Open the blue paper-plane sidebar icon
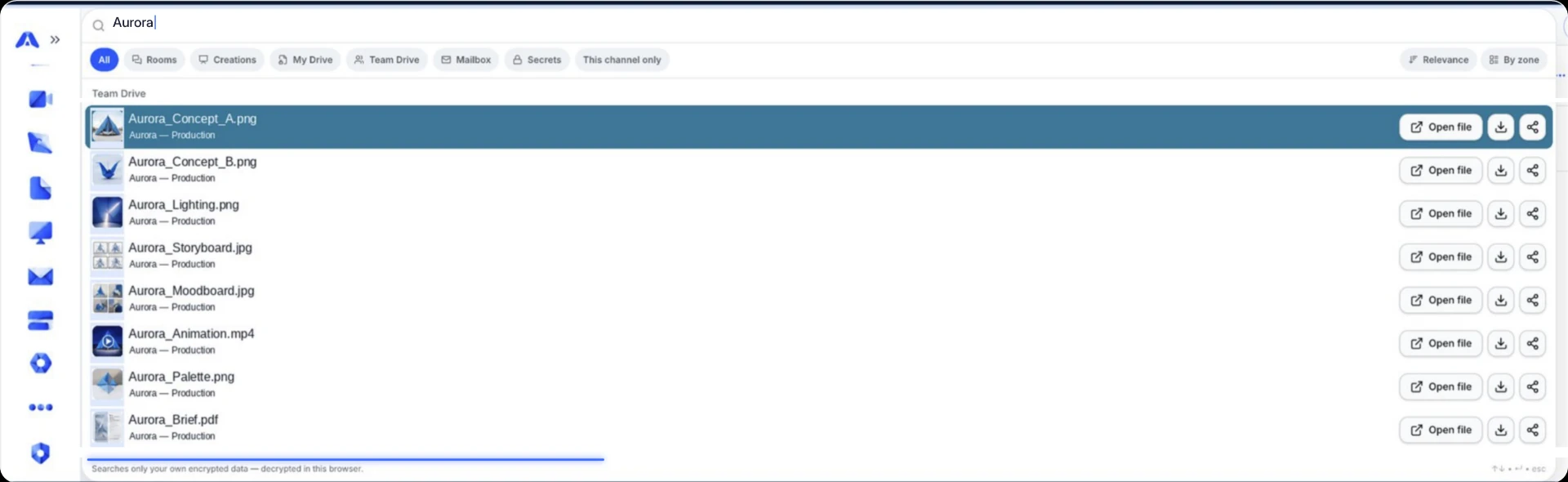 click(x=40, y=143)
